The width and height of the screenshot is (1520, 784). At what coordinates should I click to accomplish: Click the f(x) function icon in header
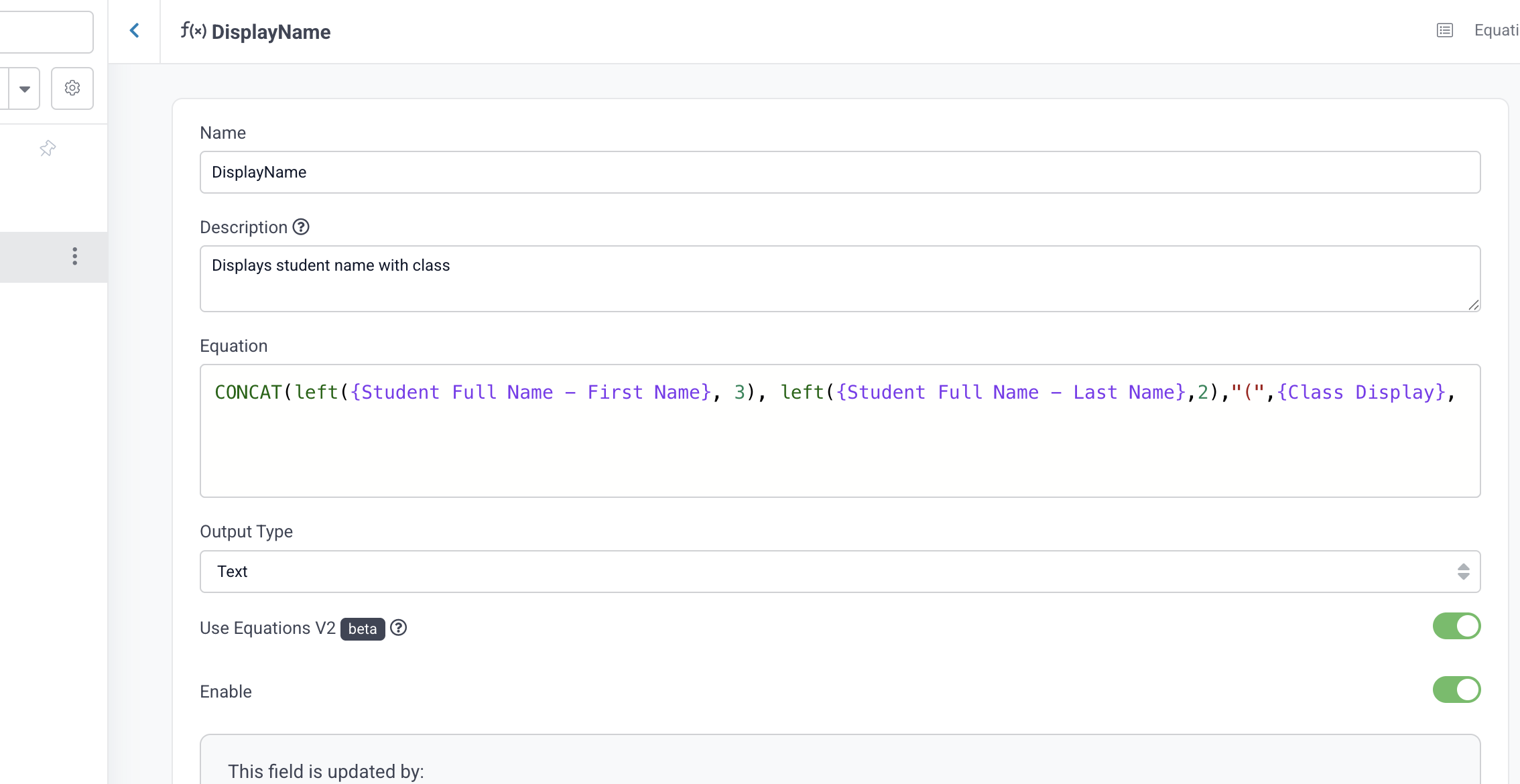coord(193,31)
